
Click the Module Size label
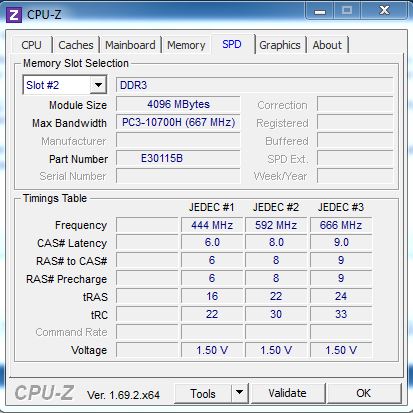click(78, 105)
